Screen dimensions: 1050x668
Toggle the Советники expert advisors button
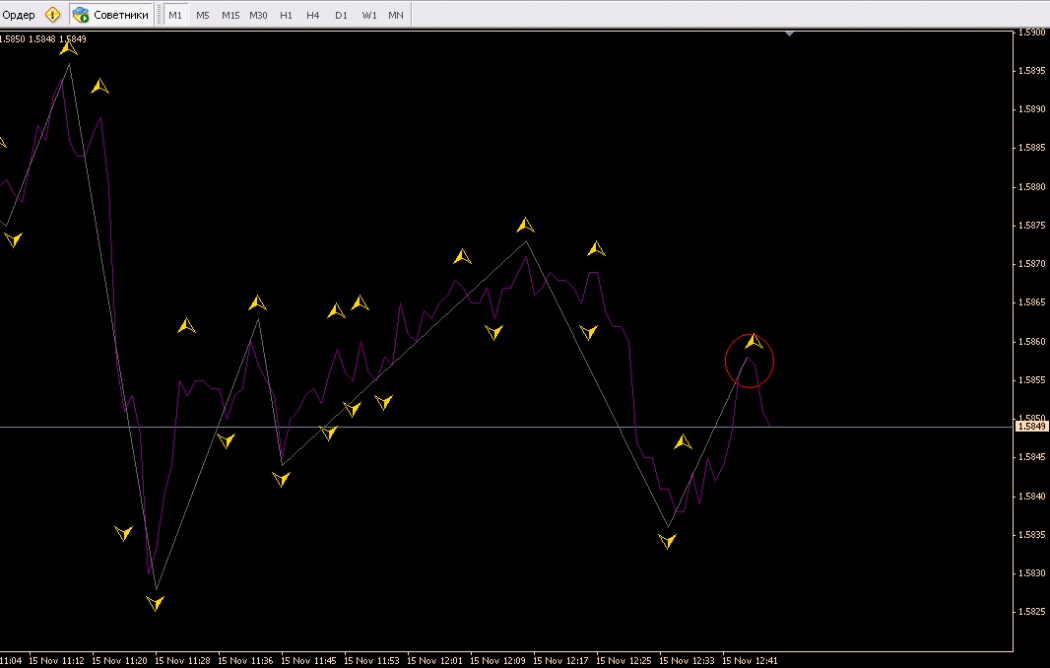(x=111, y=15)
